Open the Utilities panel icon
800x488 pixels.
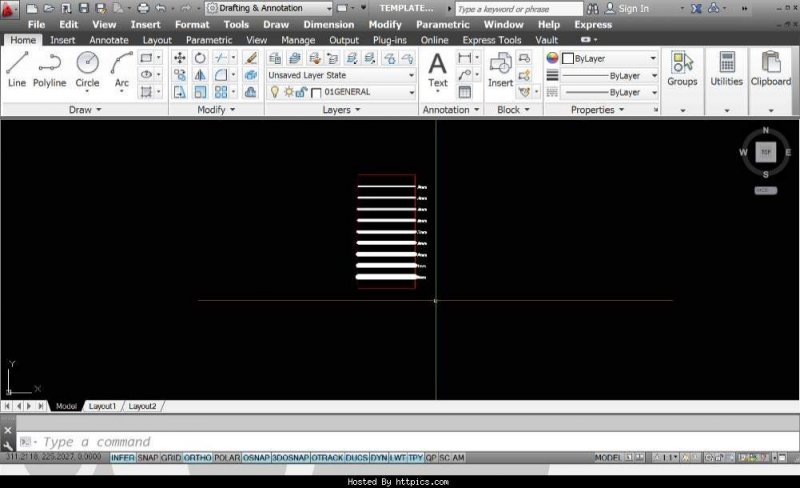tap(726, 70)
